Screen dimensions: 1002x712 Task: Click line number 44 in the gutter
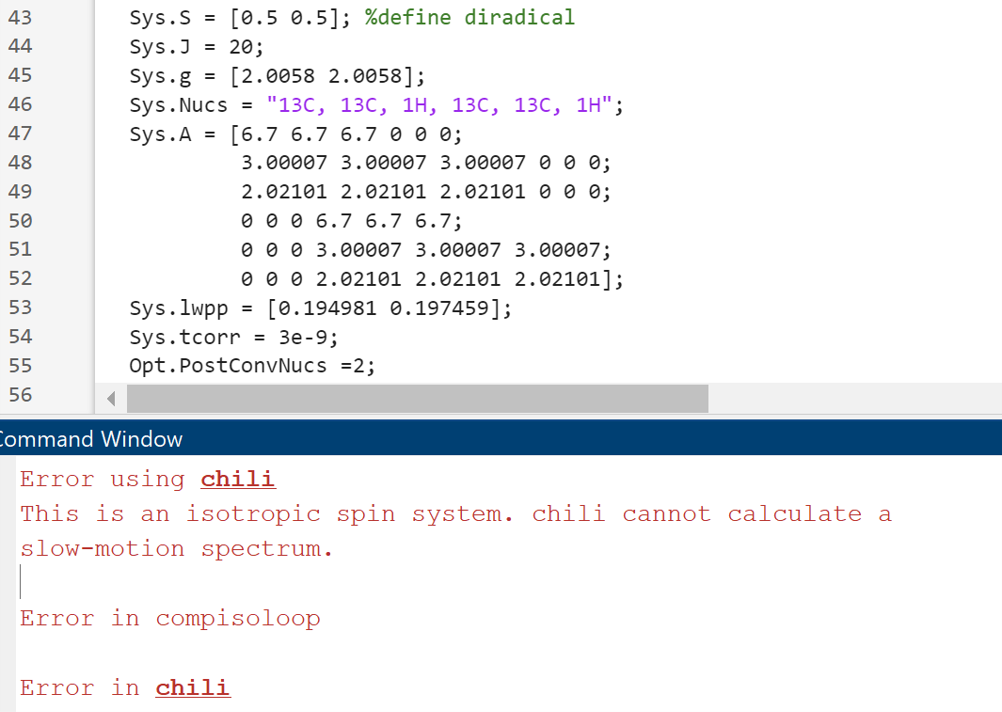[x=20, y=46]
